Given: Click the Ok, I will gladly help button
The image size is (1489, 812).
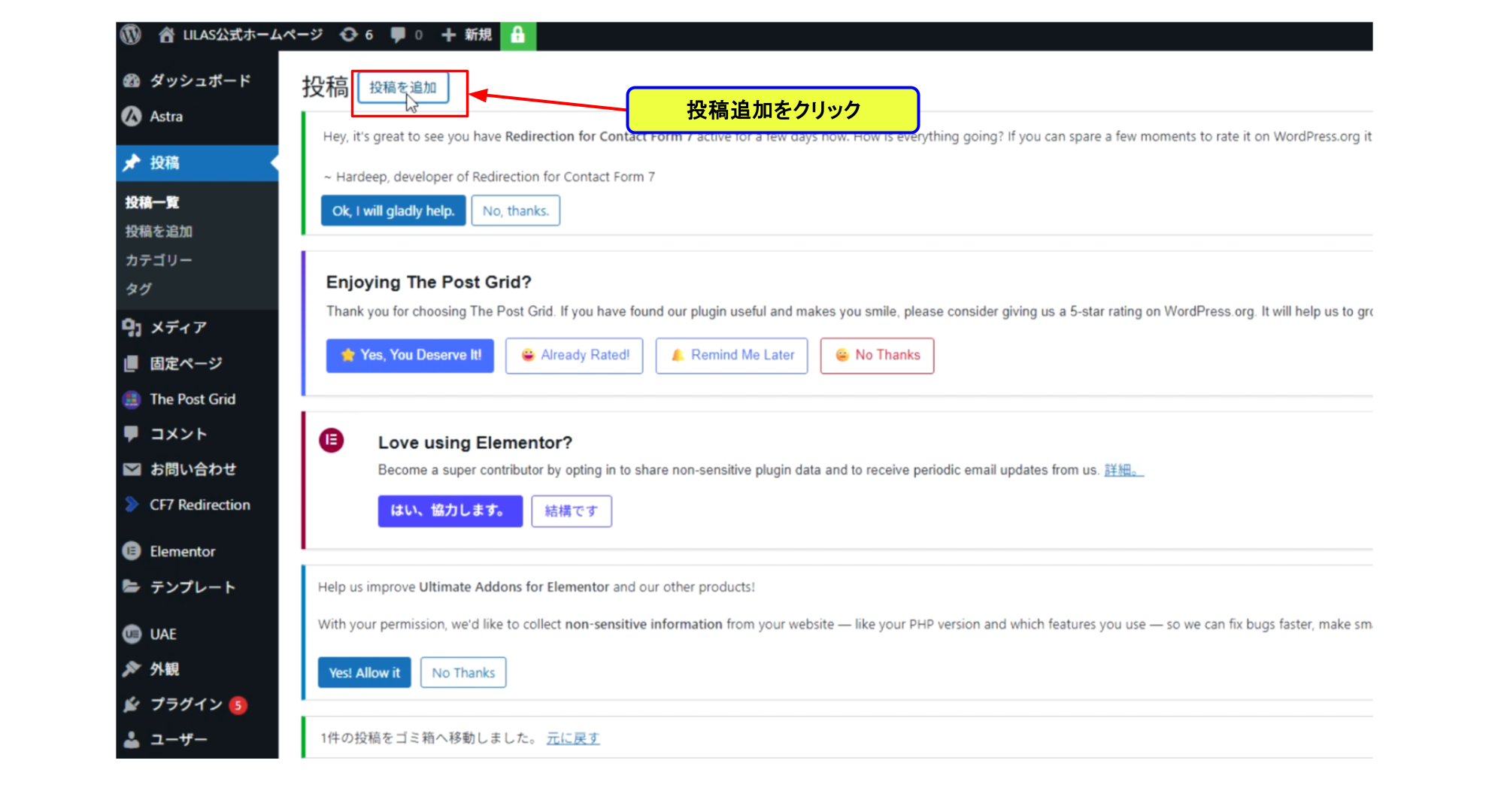Looking at the screenshot, I should 393,211.
